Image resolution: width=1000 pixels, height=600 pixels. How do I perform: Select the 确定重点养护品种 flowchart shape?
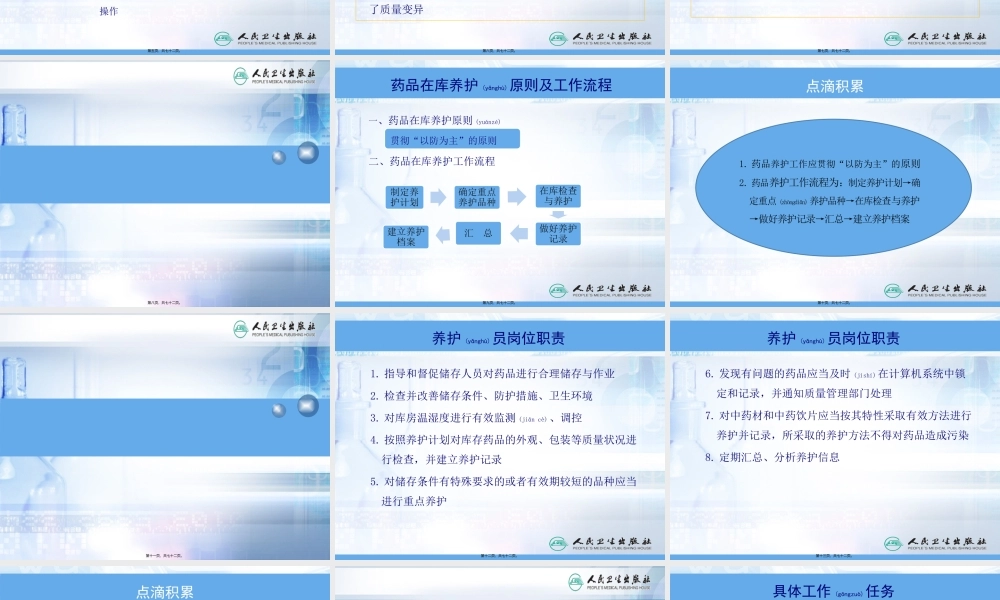(x=476, y=196)
